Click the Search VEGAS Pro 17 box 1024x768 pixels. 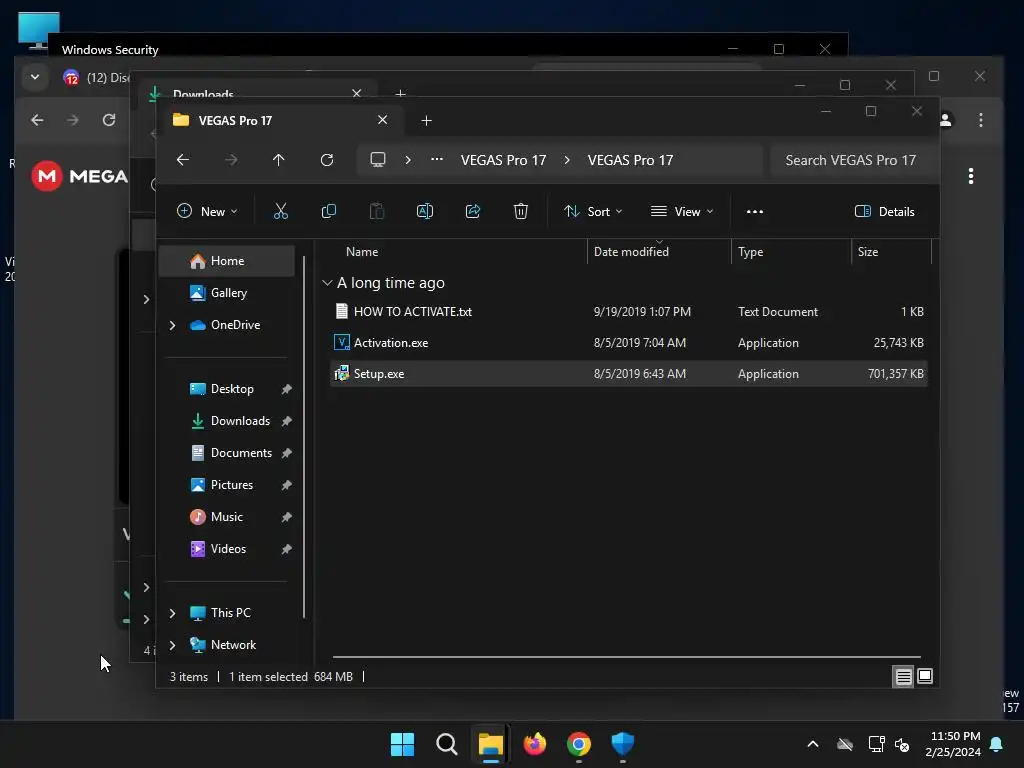[x=854, y=160]
